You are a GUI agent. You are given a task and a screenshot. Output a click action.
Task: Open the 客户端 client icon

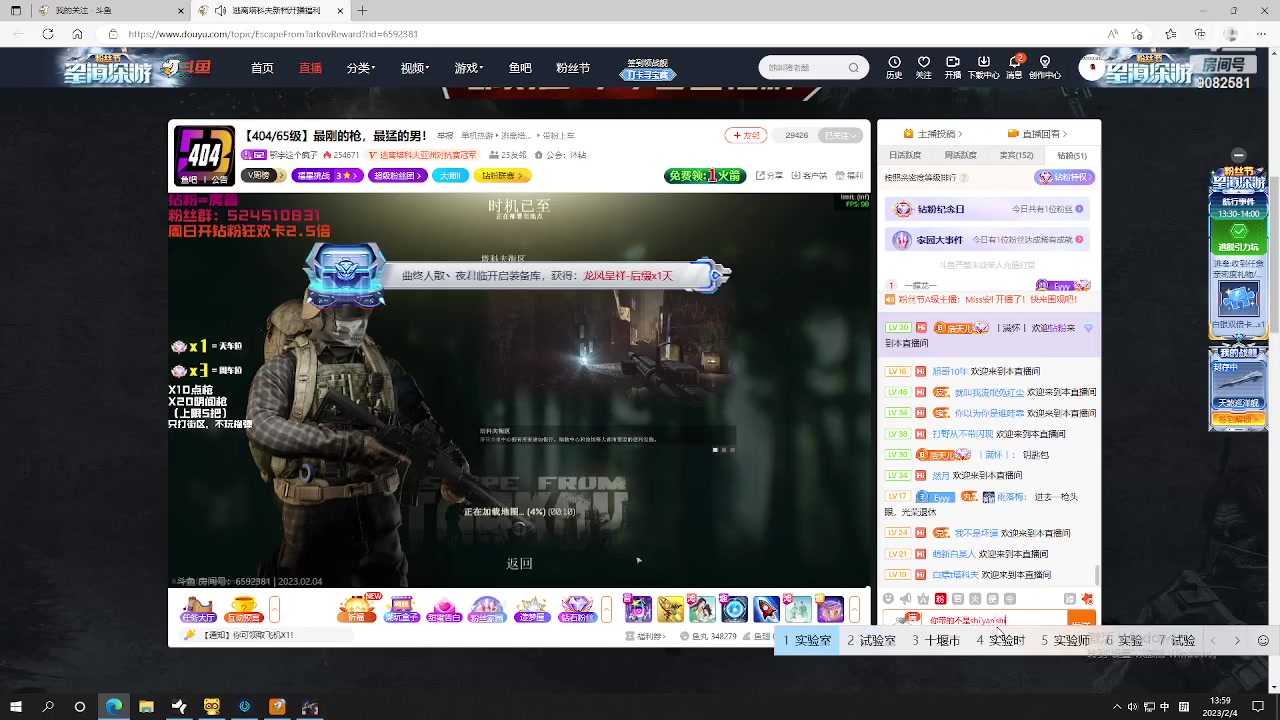808,176
